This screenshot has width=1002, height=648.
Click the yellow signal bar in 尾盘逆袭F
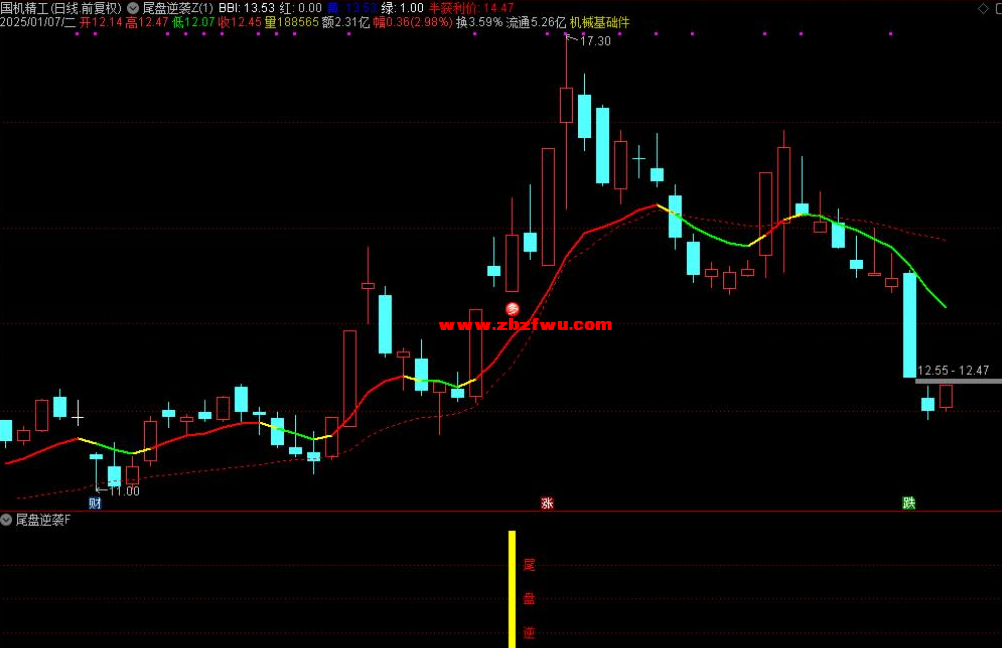point(512,589)
